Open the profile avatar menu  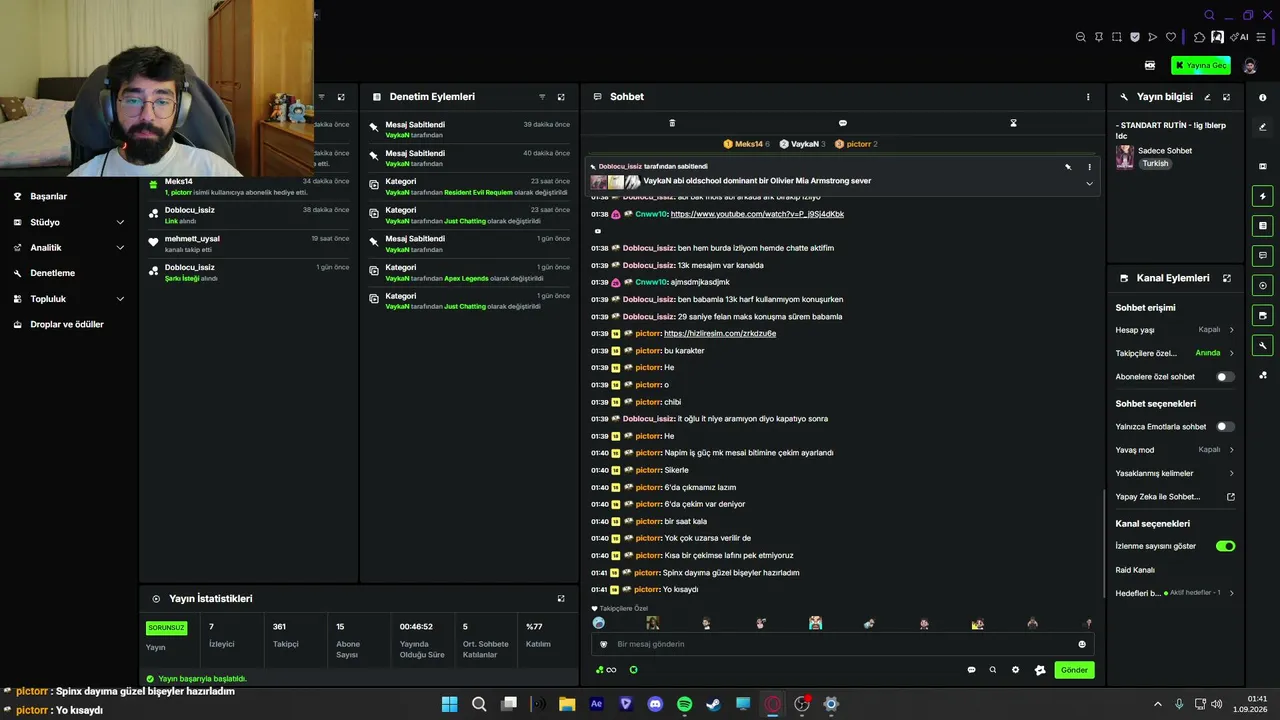click(1250, 65)
